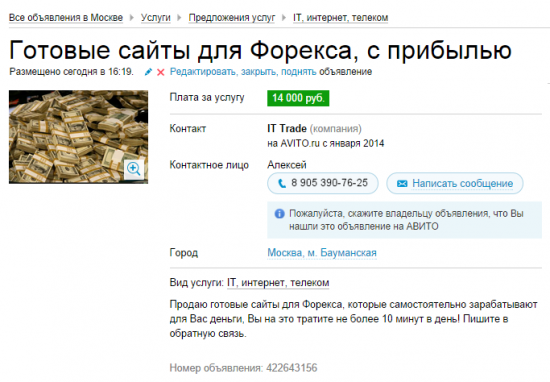Click the pencil edit icon
The height and width of the screenshot is (382, 550).
click(x=148, y=72)
